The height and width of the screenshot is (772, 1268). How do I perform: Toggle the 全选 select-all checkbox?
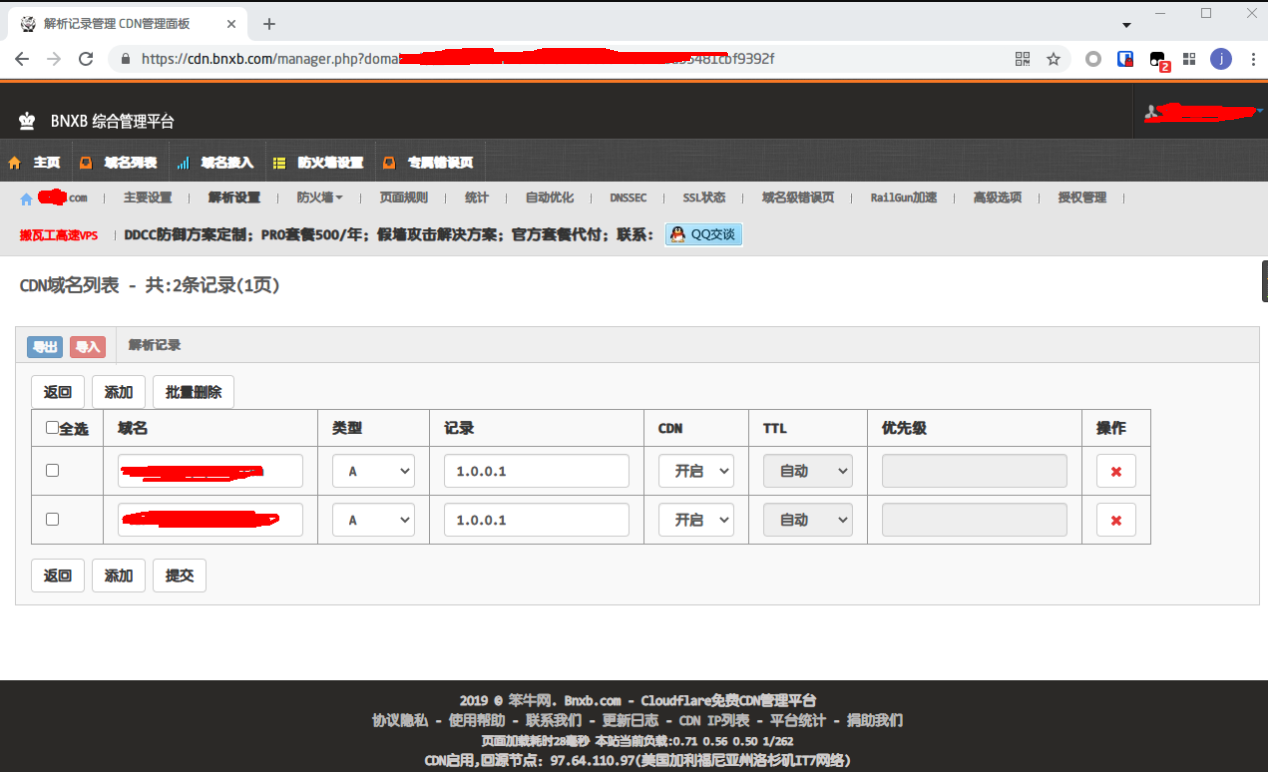(53, 428)
